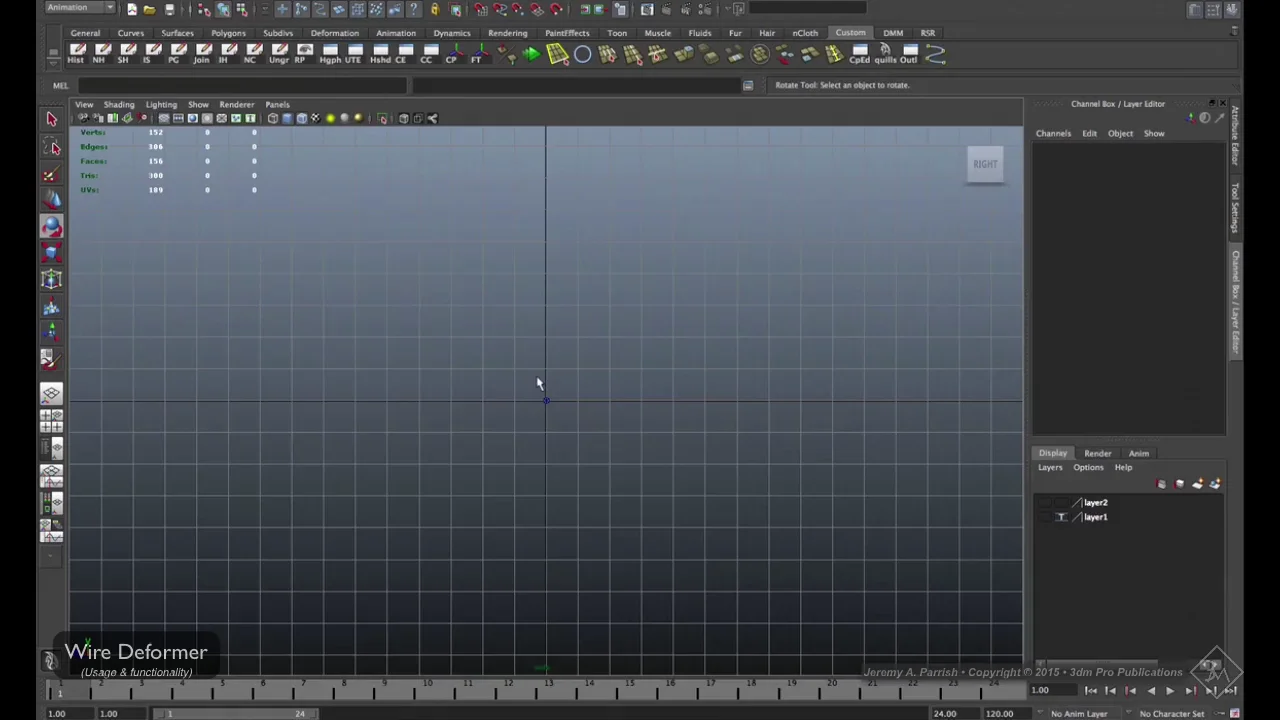This screenshot has width=1280, height=720.
Task: Choose the Move tool in toolbox
Action: pos(52,201)
